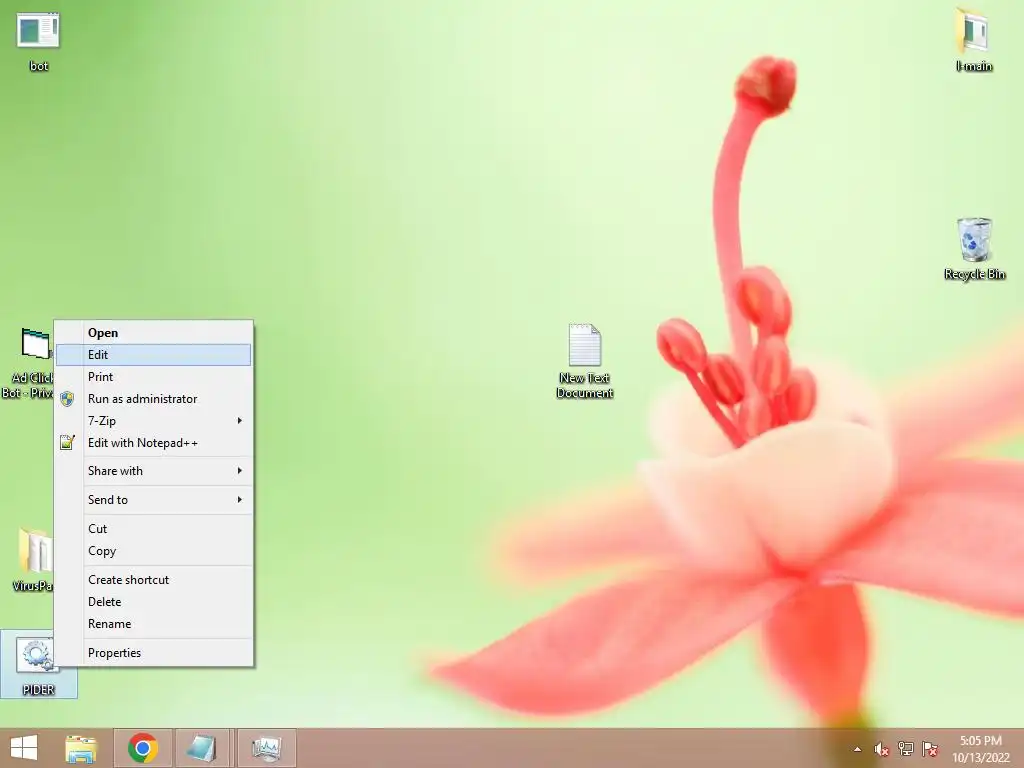Open Properties from context menu

coord(153,653)
